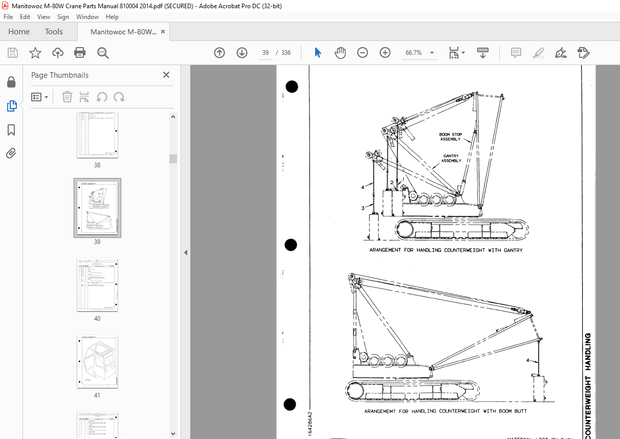Viewport: 620px width, 439px height.
Task: Open Attachments paperclip panel in sidebar
Action: tap(11, 154)
